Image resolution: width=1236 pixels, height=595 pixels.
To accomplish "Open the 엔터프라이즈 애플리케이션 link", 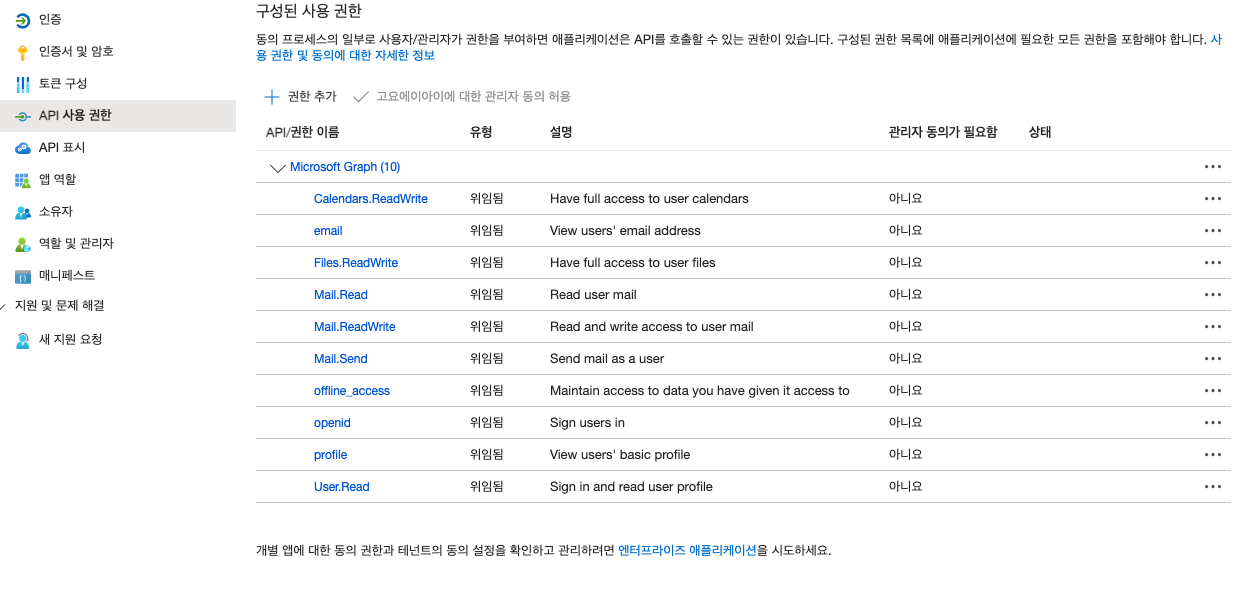I will (x=687, y=550).
